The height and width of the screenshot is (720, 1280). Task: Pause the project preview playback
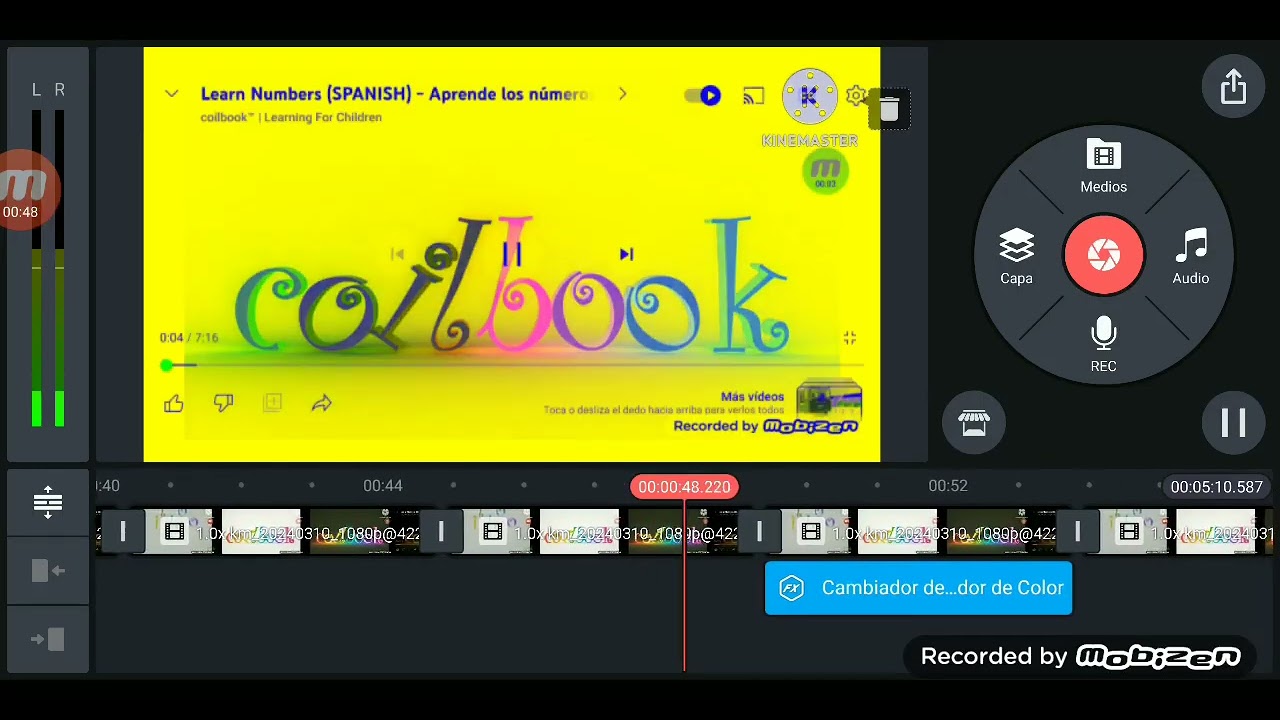click(1233, 423)
